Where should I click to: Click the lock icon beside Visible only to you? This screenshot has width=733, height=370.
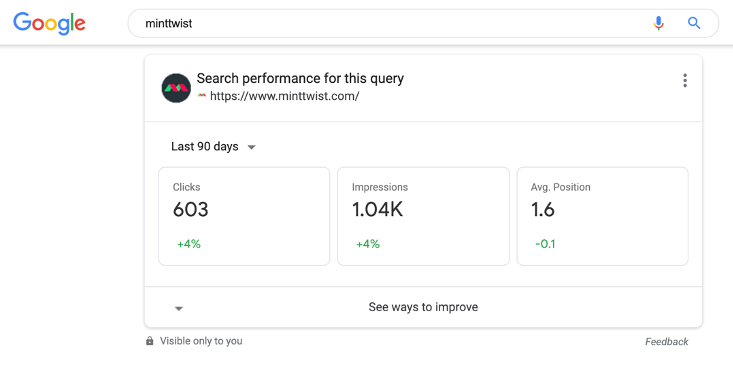click(150, 341)
